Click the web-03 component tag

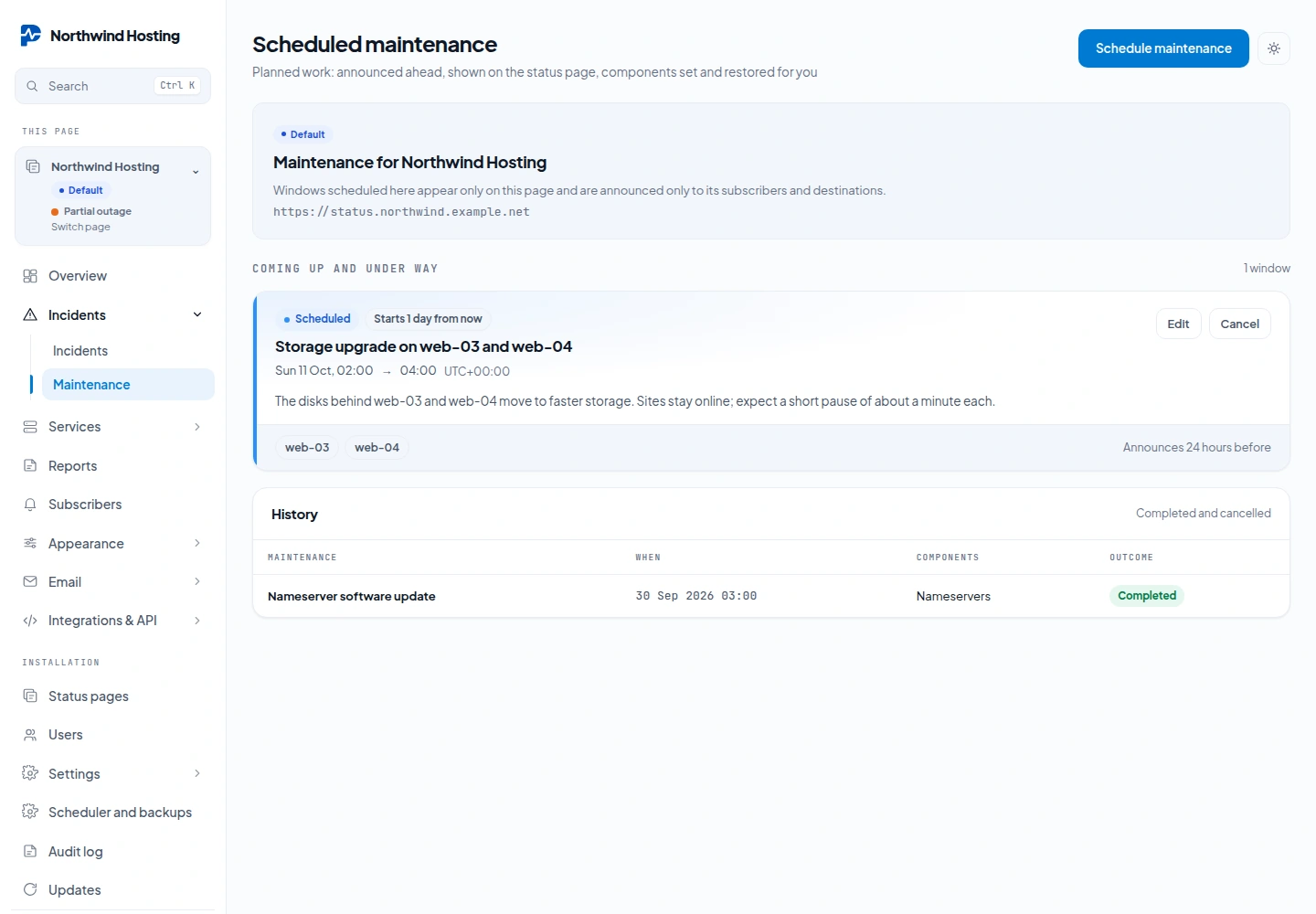[307, 448]
